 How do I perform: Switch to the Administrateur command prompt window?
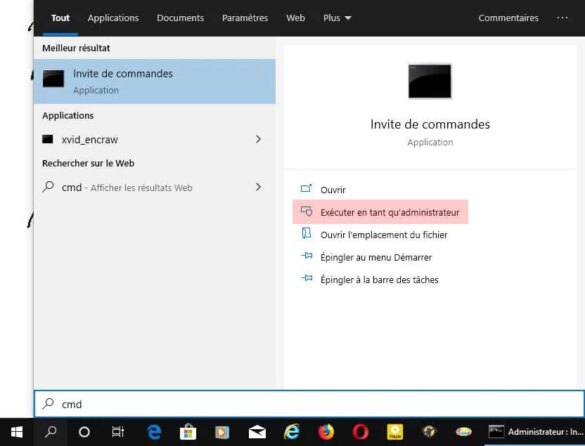point(535,432)
